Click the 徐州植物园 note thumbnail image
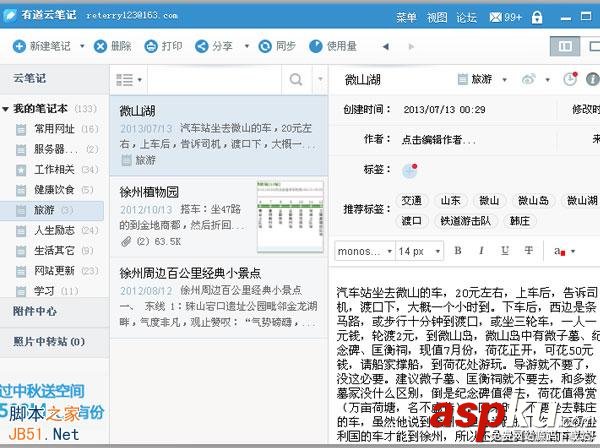600x448 pixels. click(x=290, y=217)
